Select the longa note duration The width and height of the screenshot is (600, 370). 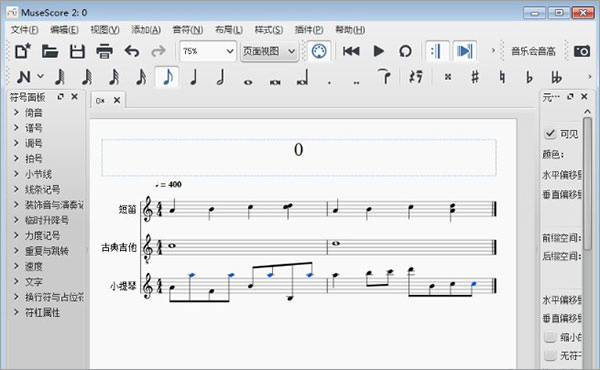click(x=302, y=78)
